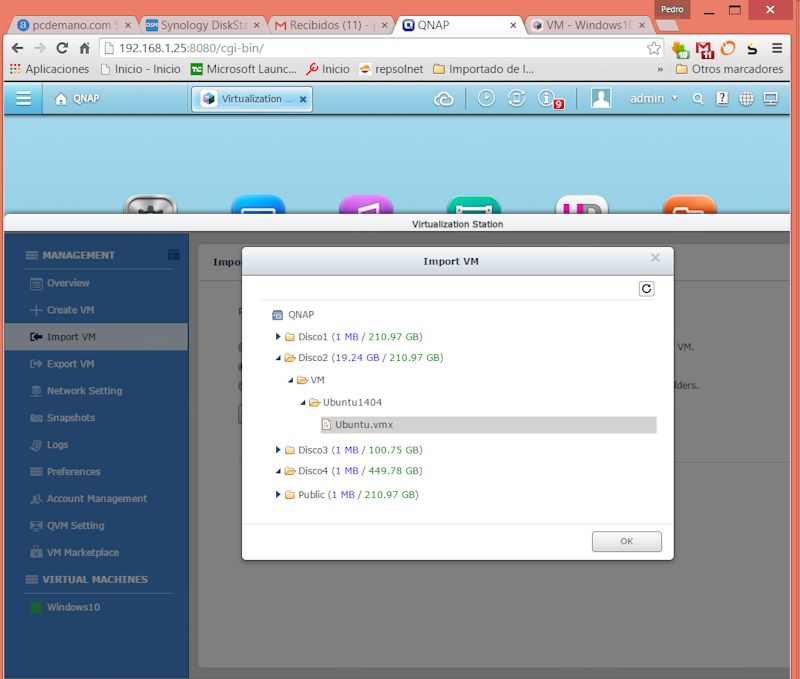Collapse the Disco2 folder
Viewport: 800px width, 679px height.
(278, 358)
